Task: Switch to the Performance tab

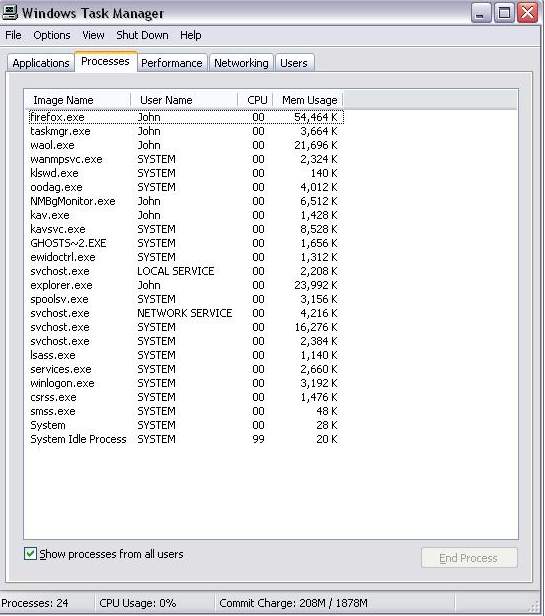Action: coord(172,63)
